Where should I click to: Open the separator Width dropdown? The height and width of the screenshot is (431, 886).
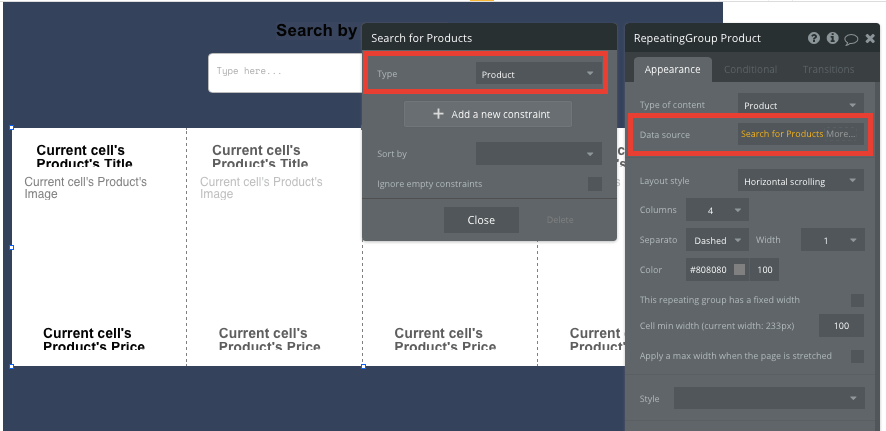(832, 240)
